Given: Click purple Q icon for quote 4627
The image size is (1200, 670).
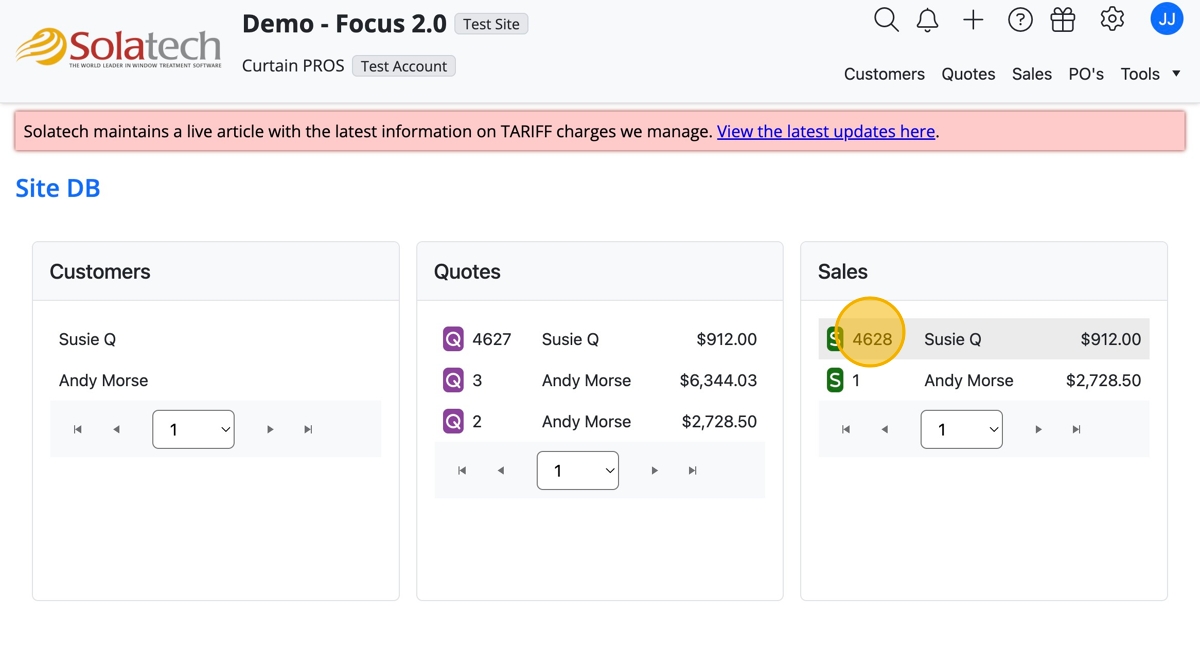Looking at the screenshot, I should point(453,340).
